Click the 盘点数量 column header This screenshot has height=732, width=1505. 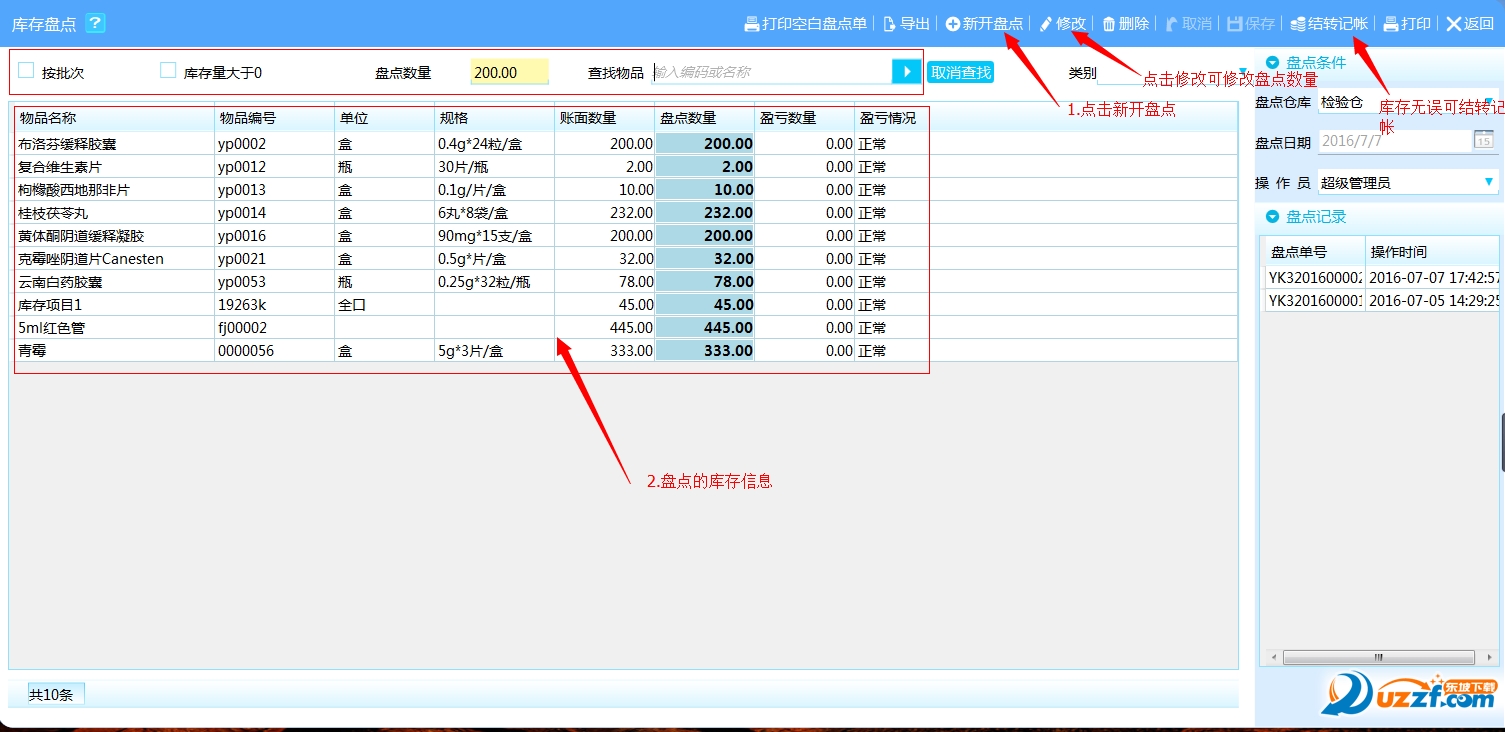[x=704, y=118]
